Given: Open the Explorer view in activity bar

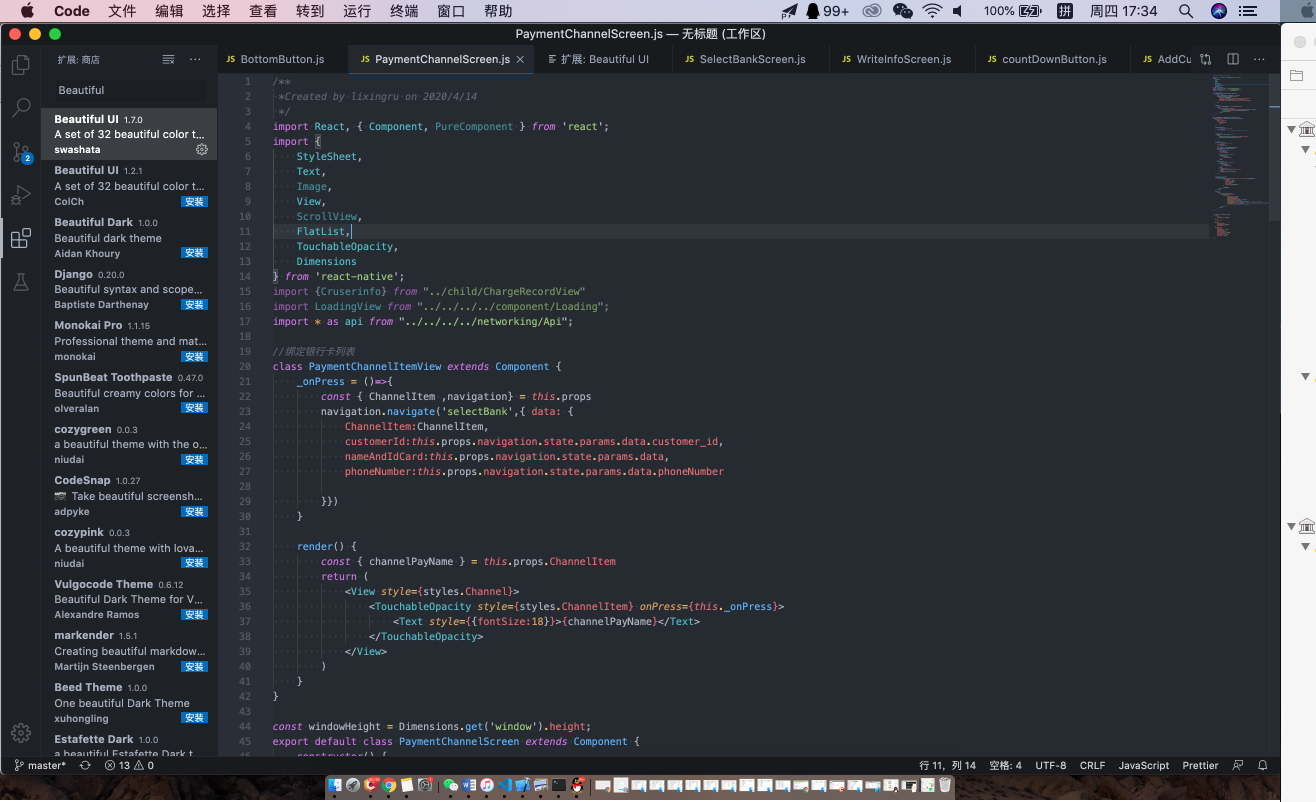Looking at the screenshot, I should click(20, 66).
